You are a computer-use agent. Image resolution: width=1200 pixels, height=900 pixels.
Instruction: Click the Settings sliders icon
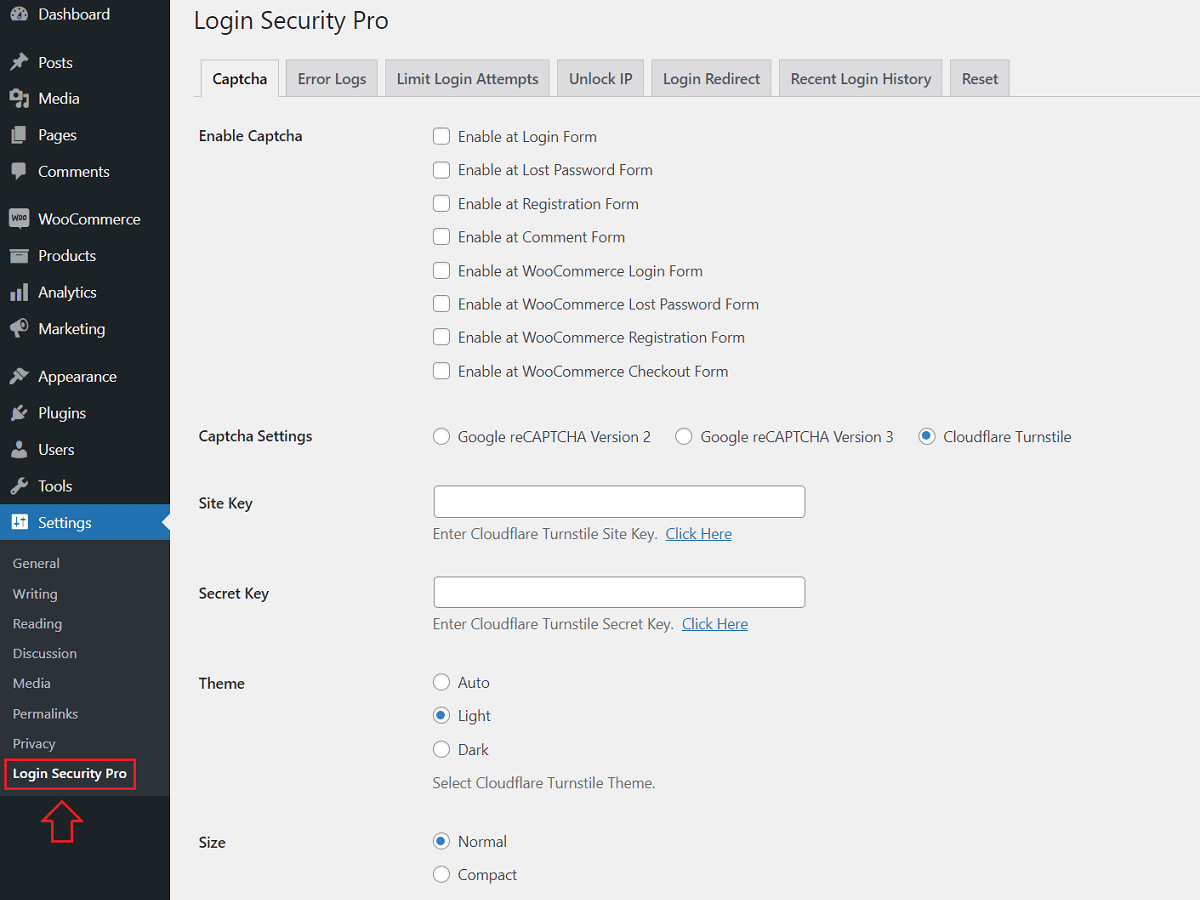click(19, 522)
